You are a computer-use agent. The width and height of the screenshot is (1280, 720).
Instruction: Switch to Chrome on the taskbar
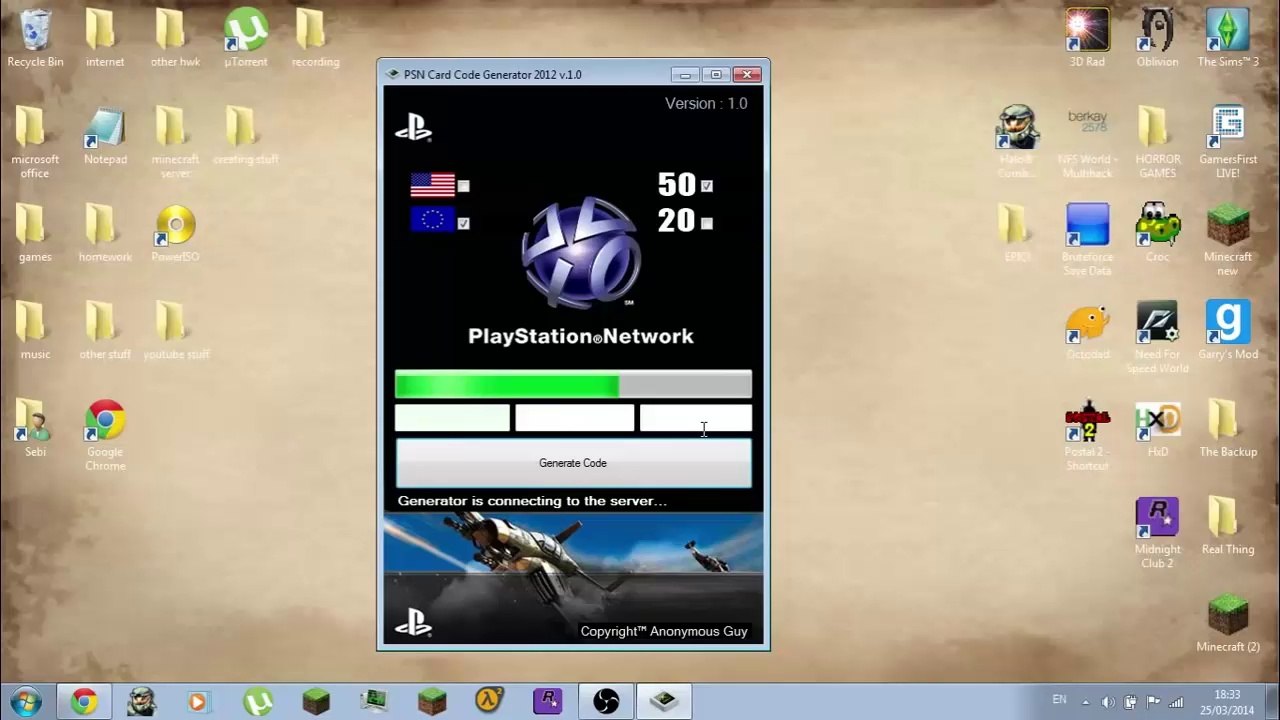coord(84,701)
